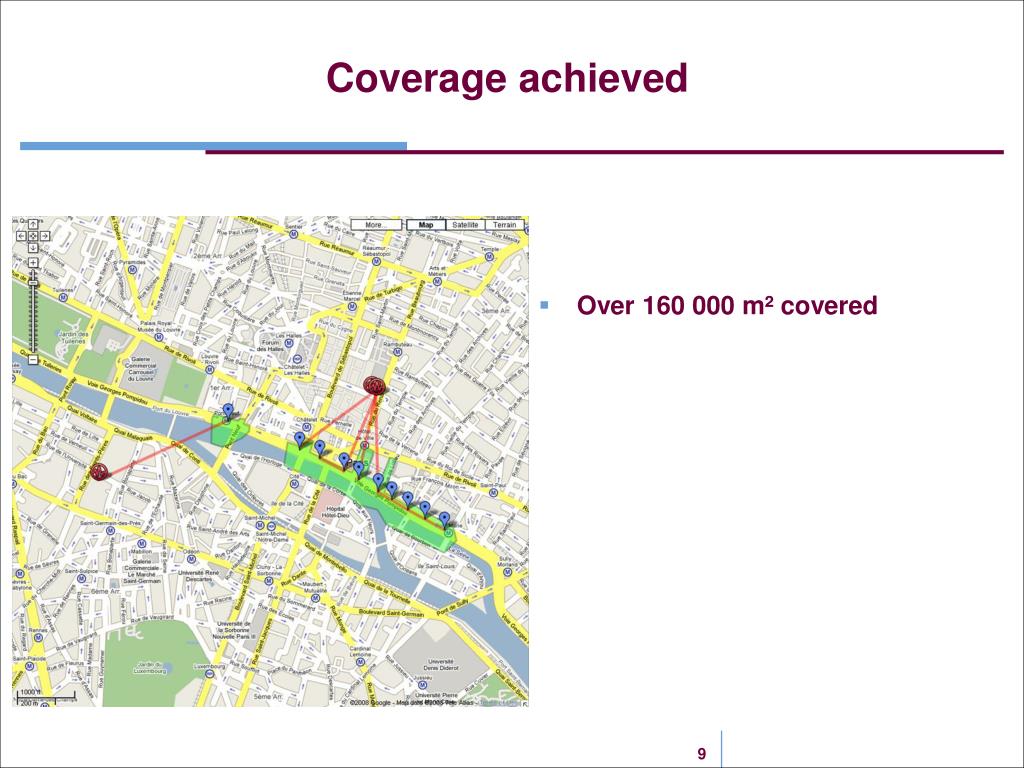Select the red marker near Rue des Saints-Pères
1024x768 pixels.
100,471
